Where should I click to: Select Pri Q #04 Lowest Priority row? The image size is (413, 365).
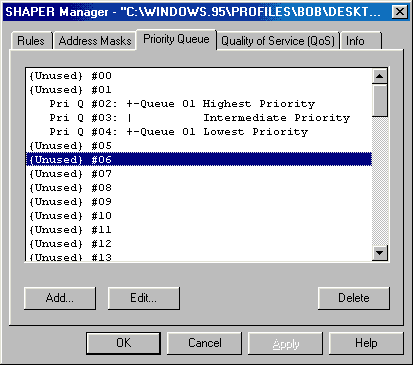199,132
